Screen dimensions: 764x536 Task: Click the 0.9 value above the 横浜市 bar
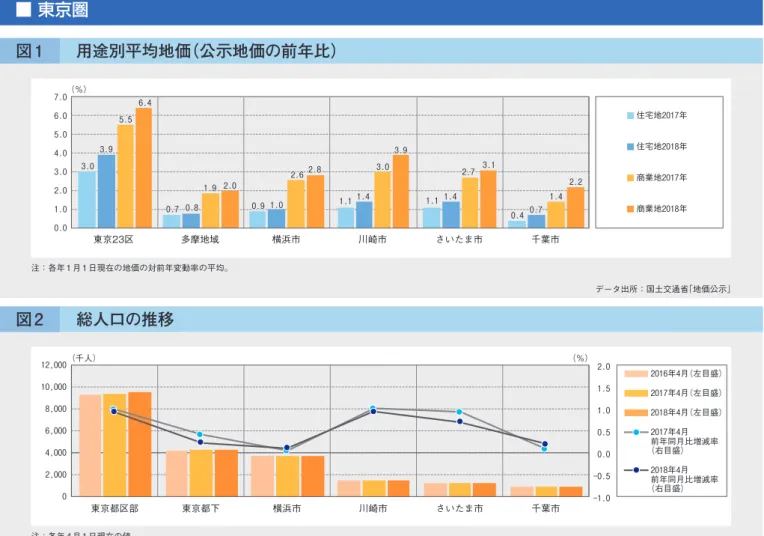click(x=258, y=206)
